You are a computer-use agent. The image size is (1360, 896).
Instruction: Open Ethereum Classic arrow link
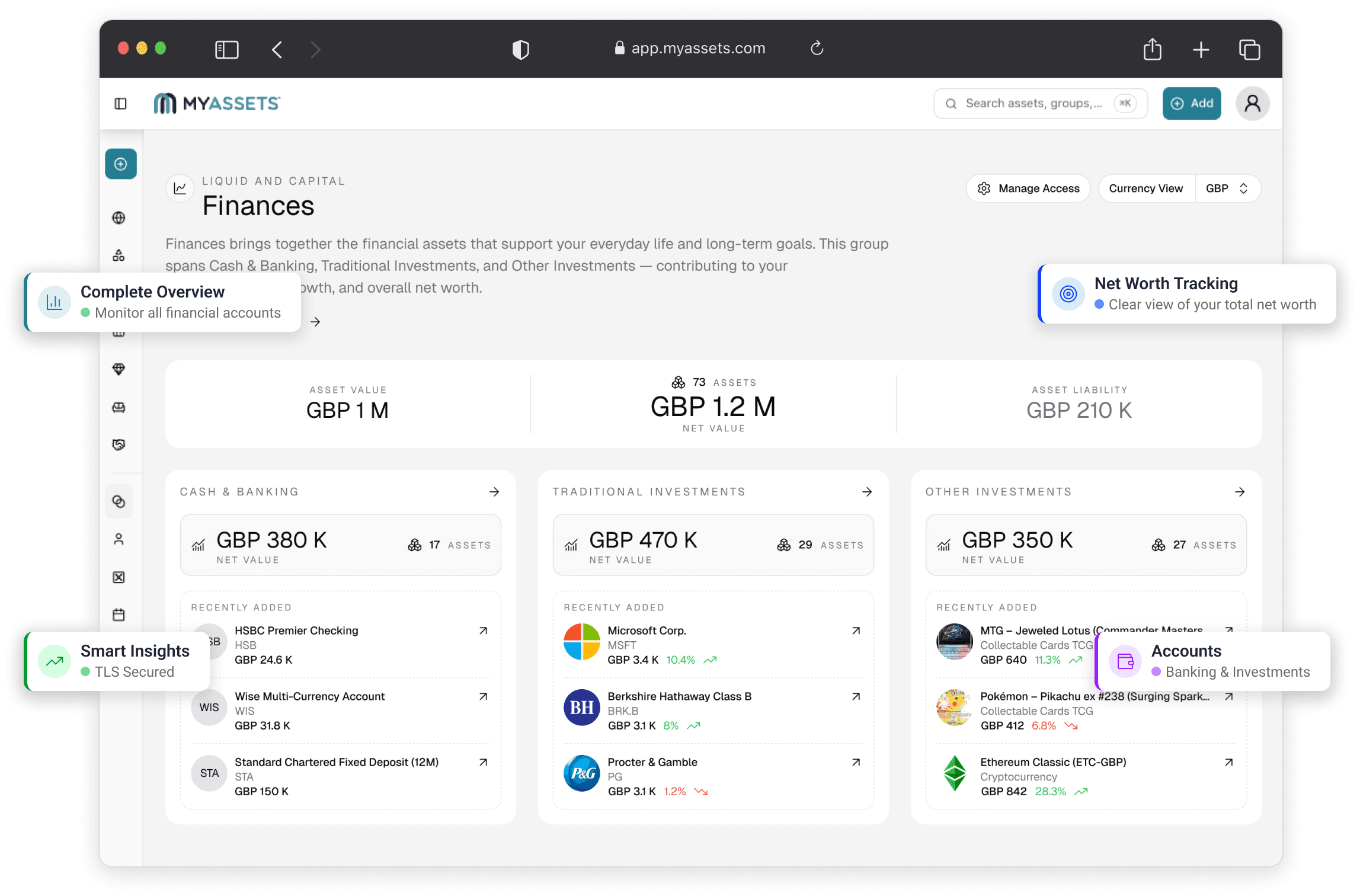point(1229,762)
